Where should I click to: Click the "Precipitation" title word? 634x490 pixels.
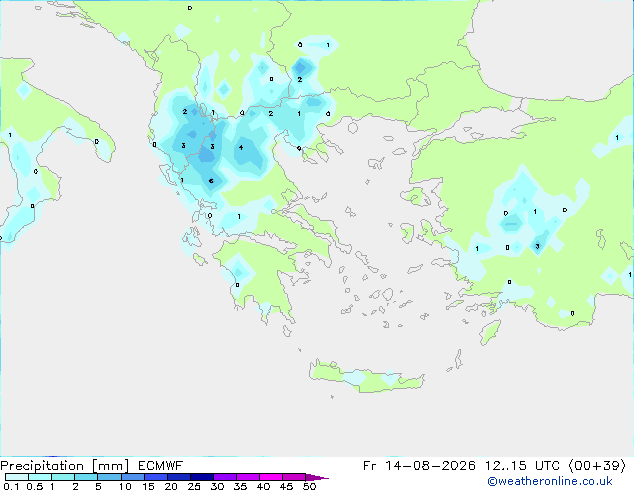tap(42, 466)
